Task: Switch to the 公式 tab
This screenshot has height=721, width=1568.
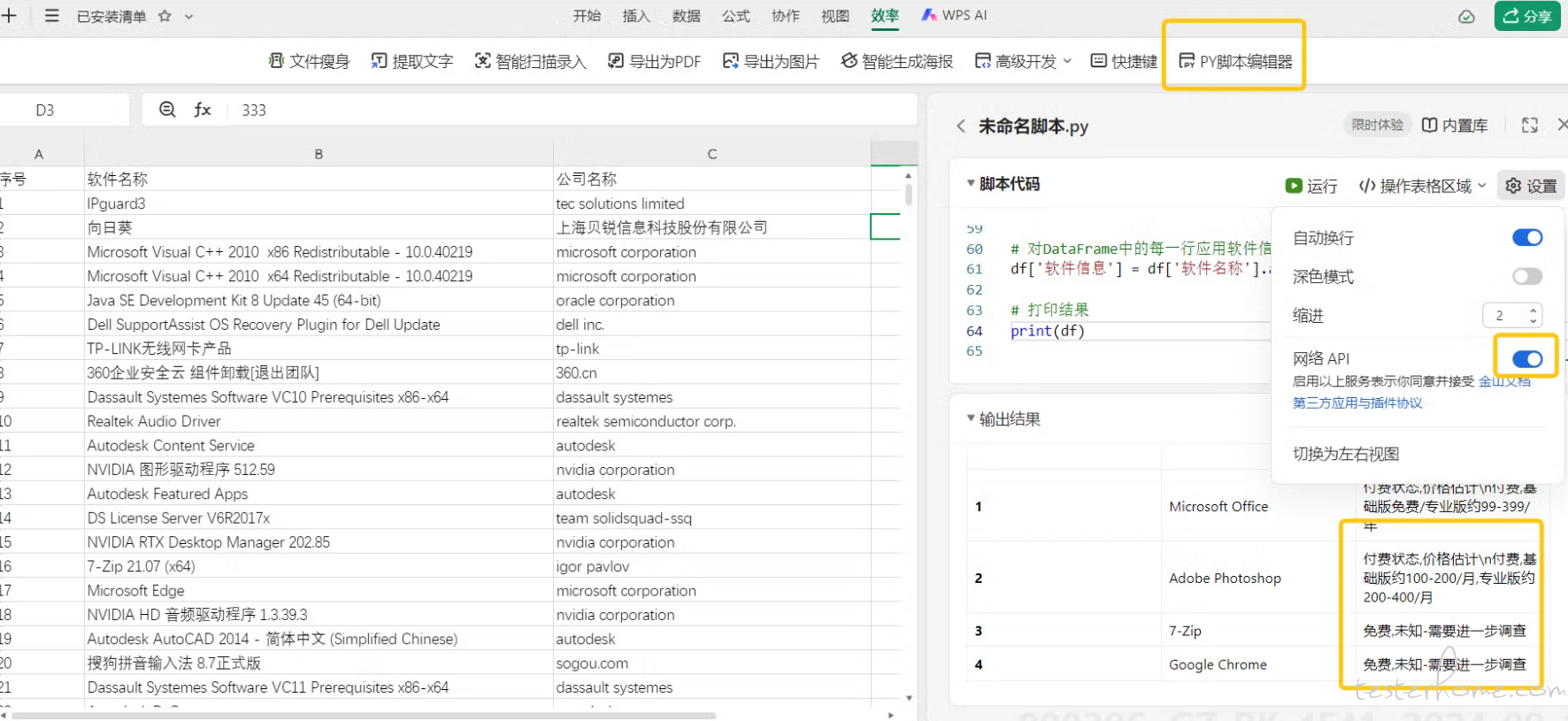Action: point(735,16)
